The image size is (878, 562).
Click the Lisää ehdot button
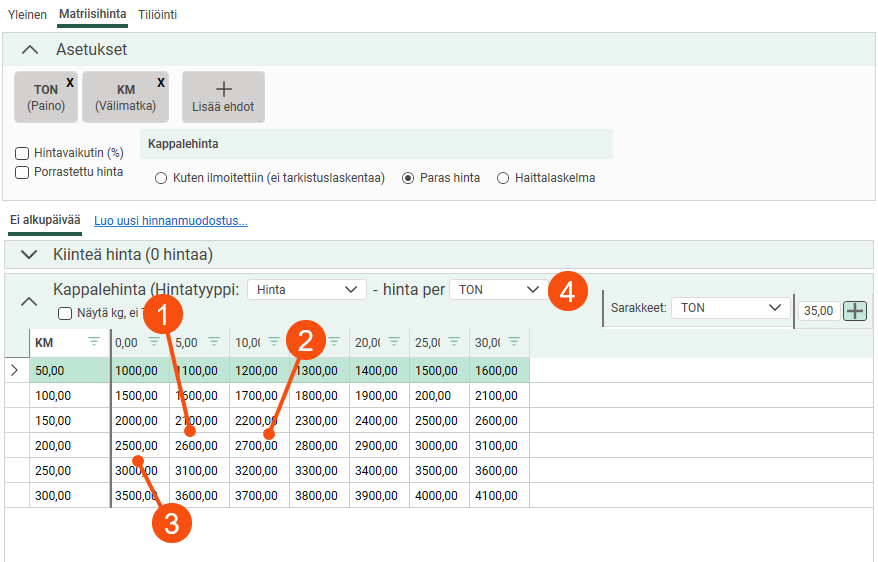pyautogui.click(x=223, y=96)
